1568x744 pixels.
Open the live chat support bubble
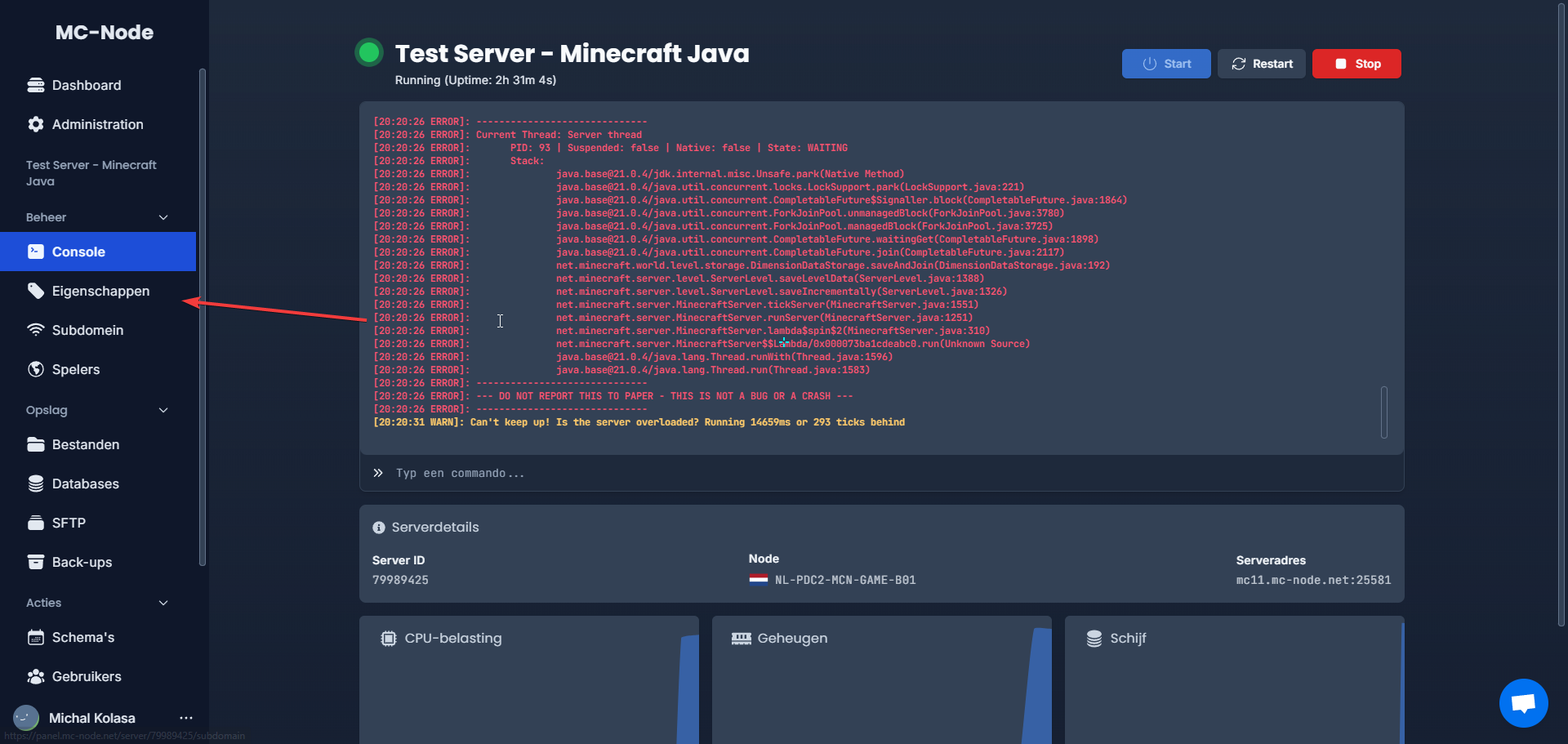coord(1523,702)
